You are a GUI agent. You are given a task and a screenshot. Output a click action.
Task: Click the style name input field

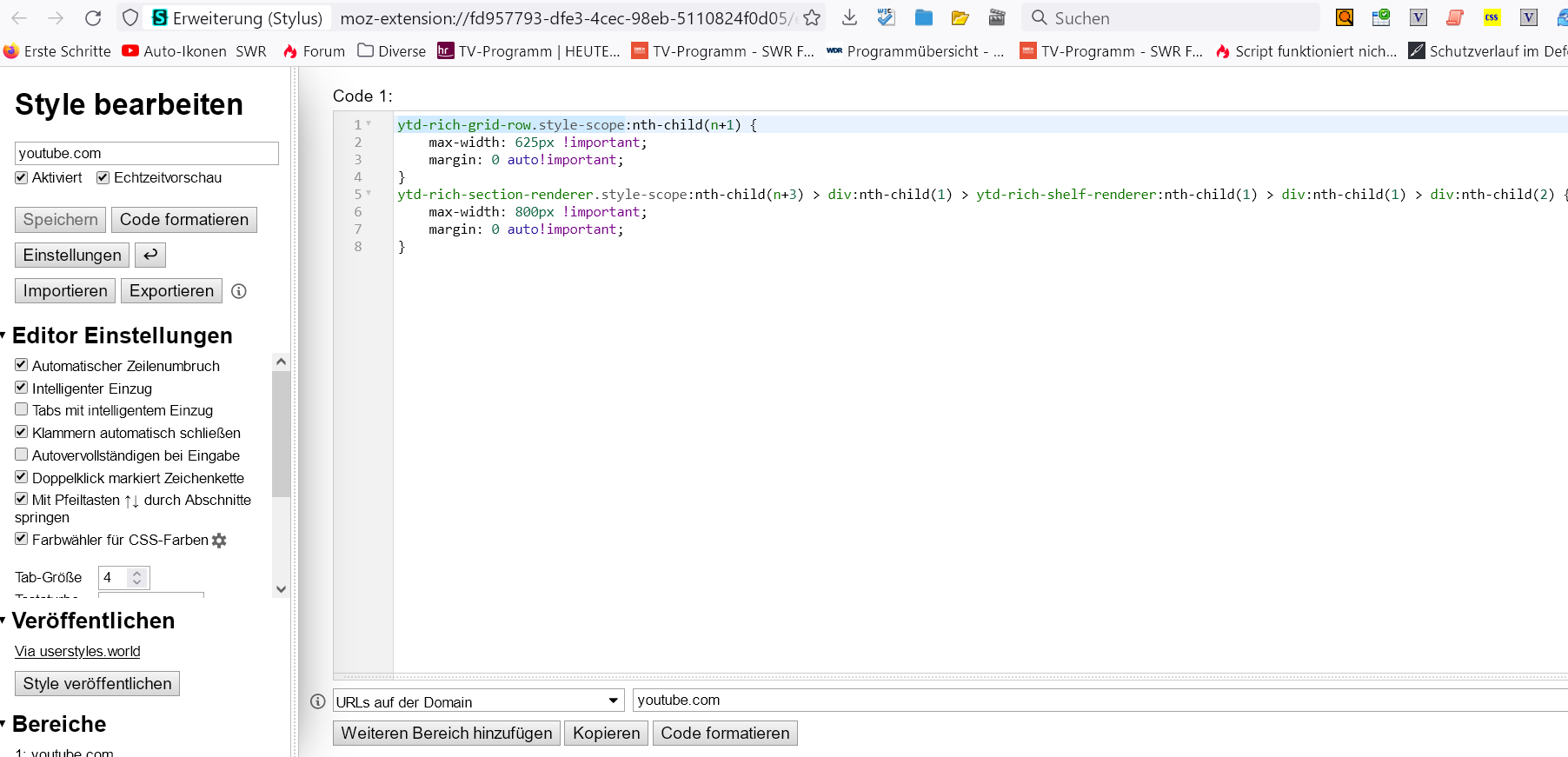(x=146, y=153)
